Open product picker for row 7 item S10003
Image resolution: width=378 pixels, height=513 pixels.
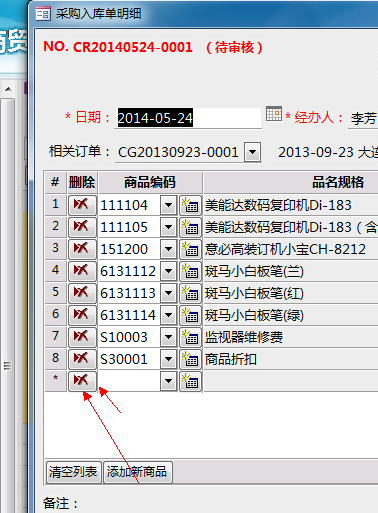[x=190, y=337]
